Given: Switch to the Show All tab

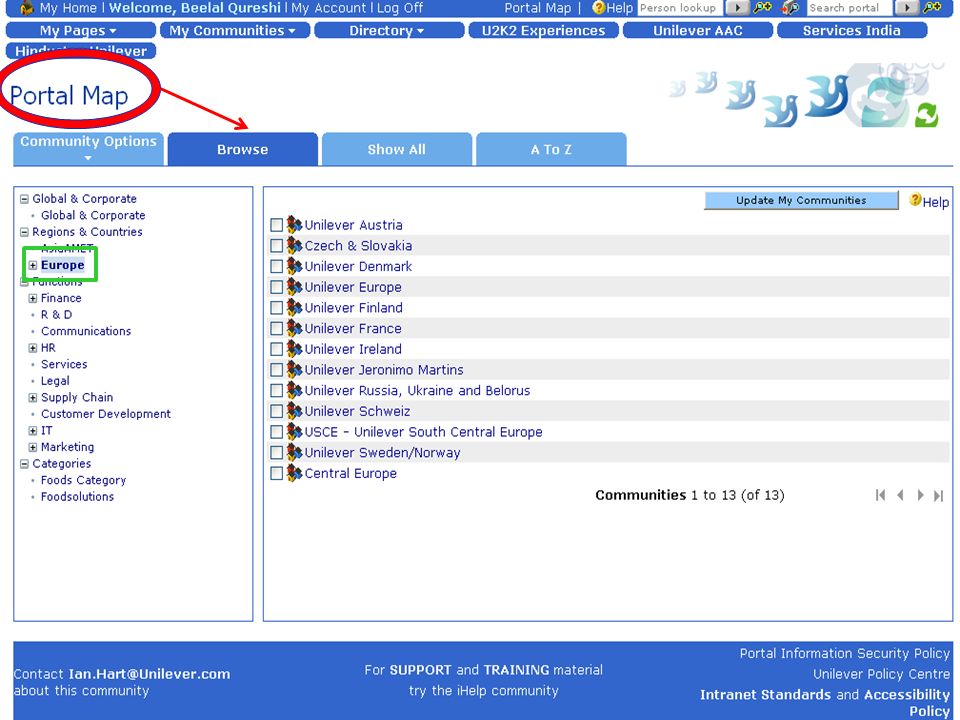Looking at the screenshot, I should [397, 149].
